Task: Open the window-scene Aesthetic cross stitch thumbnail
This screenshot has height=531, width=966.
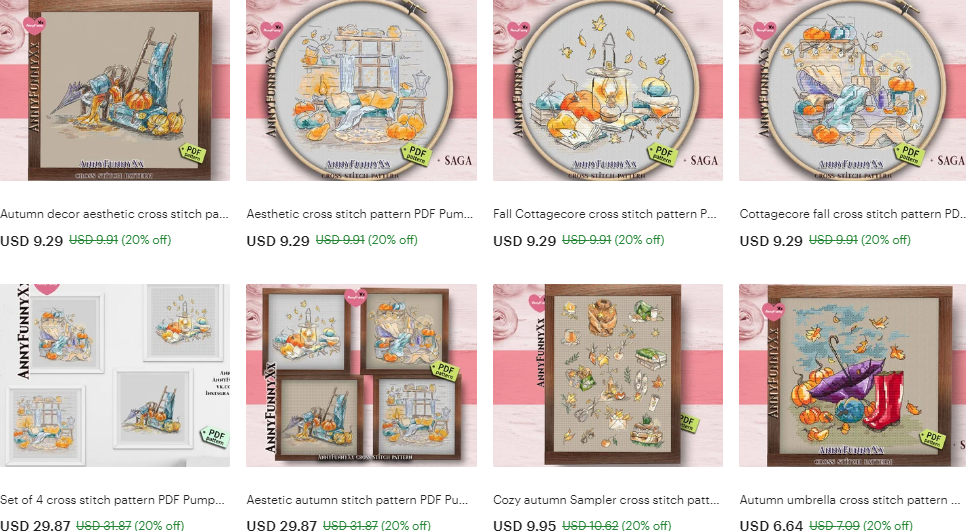Action: pos(361,90)
